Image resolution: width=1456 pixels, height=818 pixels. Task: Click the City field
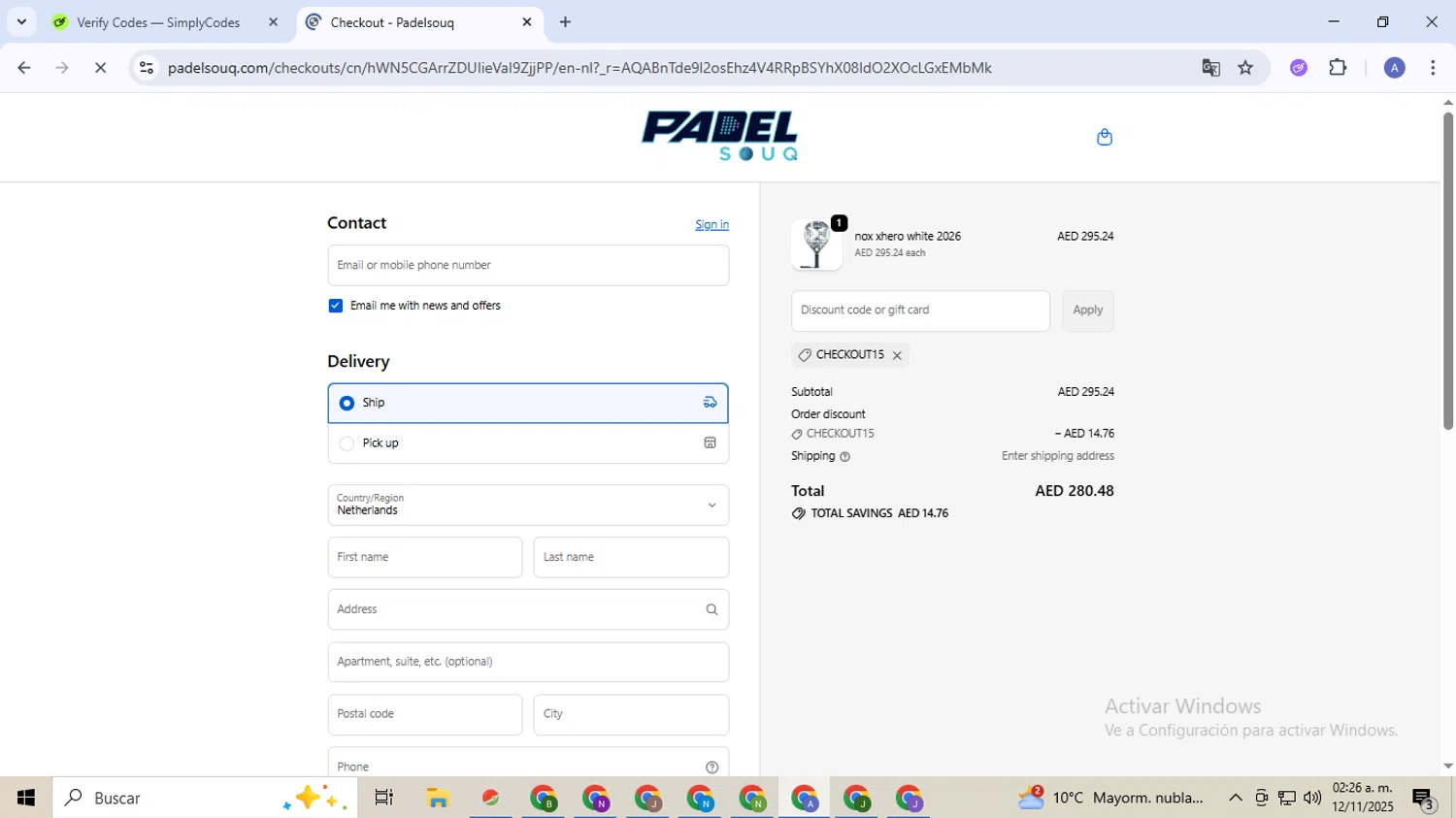pyautogui.click(x=631, y=714)
